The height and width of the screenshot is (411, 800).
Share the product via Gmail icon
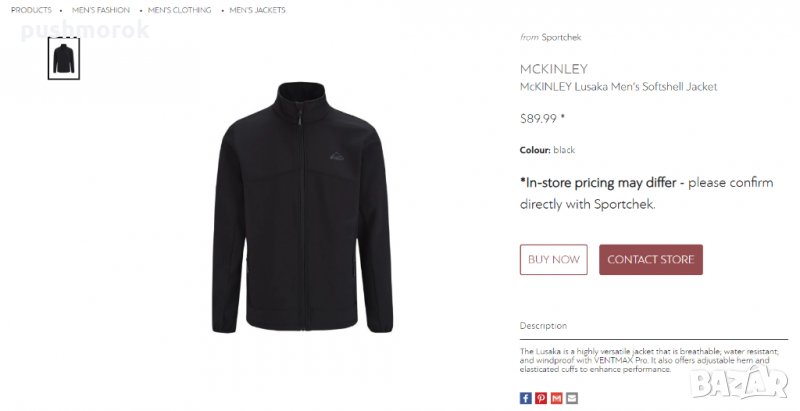click(557, 398)
